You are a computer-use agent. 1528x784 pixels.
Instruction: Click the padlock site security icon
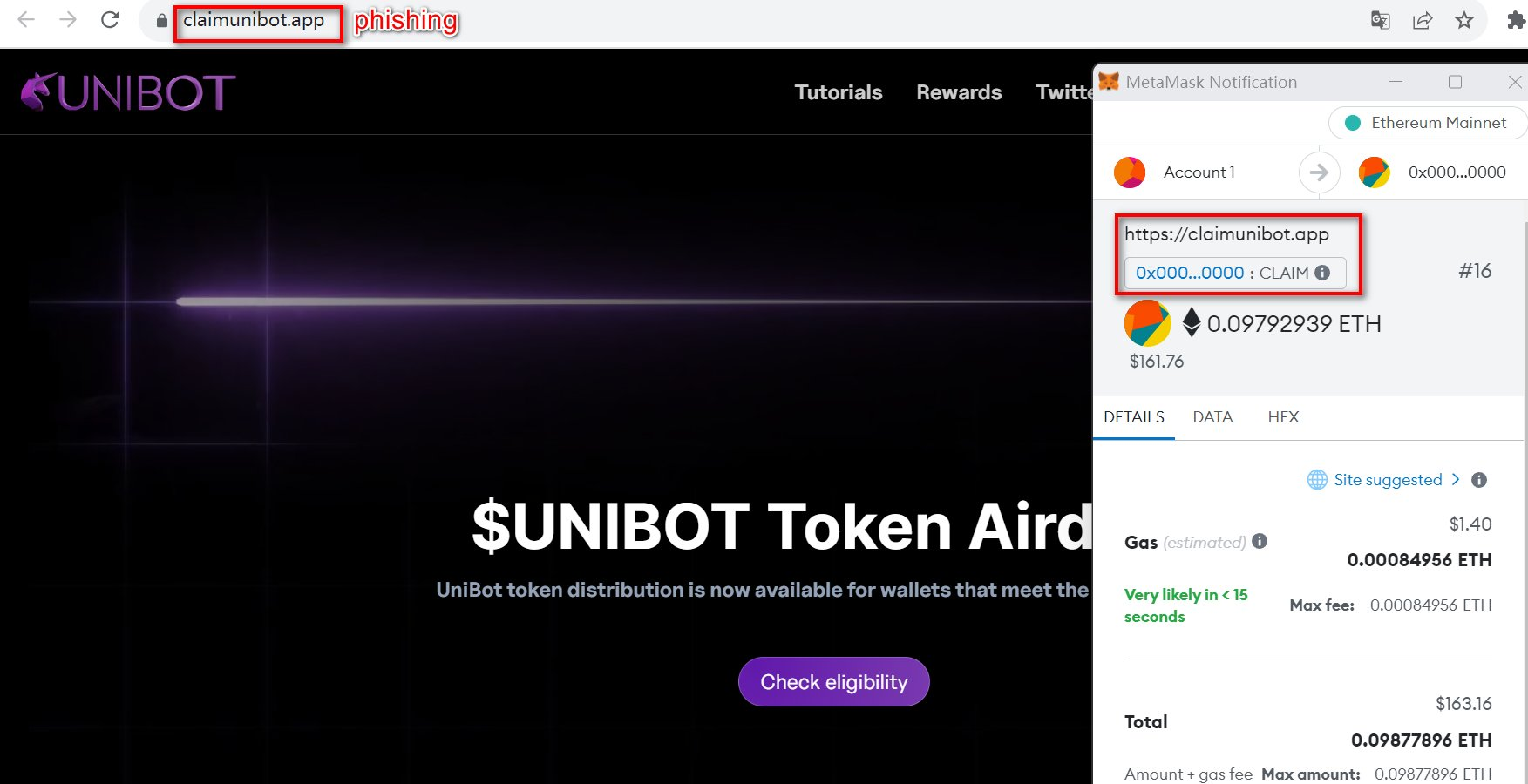[161, 21]
